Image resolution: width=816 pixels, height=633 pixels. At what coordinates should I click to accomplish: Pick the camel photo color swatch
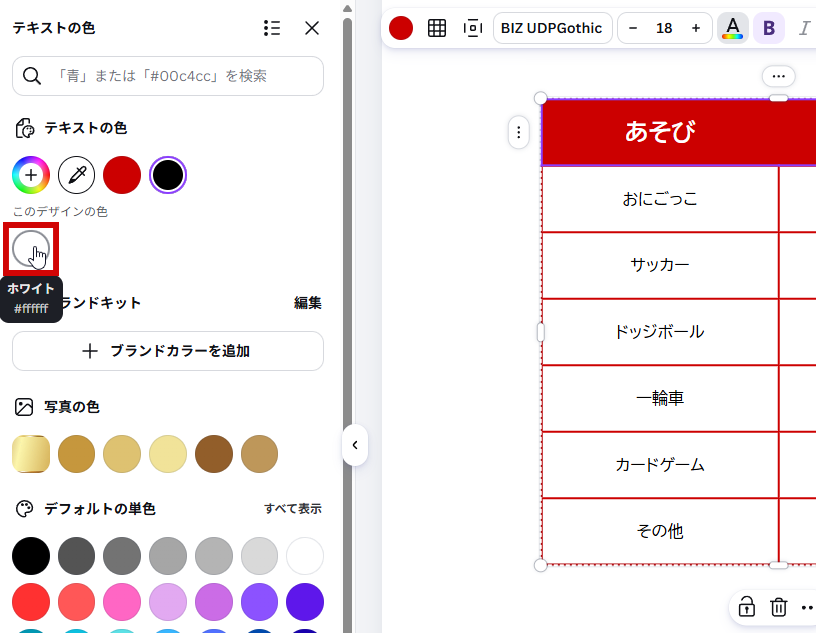(x=259, y=454)
